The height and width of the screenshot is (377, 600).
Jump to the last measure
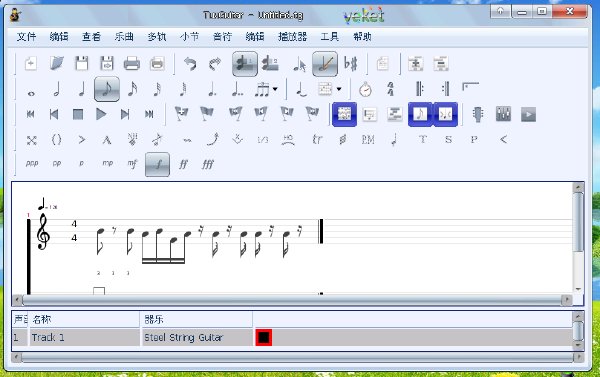pos(149,114)
